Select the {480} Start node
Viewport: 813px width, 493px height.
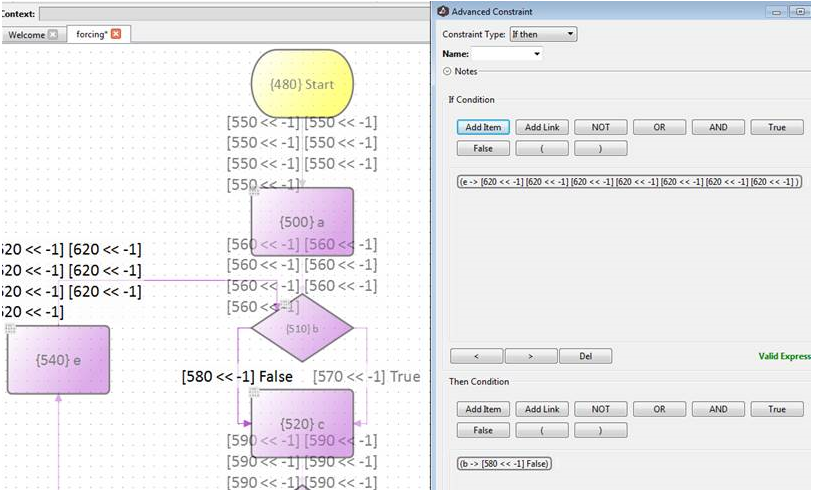[x=302, y=84]
